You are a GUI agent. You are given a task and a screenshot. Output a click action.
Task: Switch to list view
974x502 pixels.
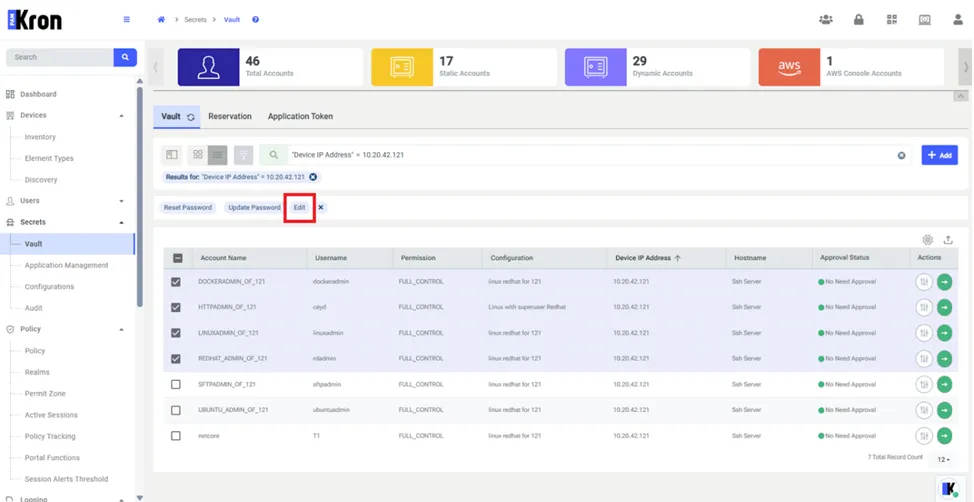217,155
